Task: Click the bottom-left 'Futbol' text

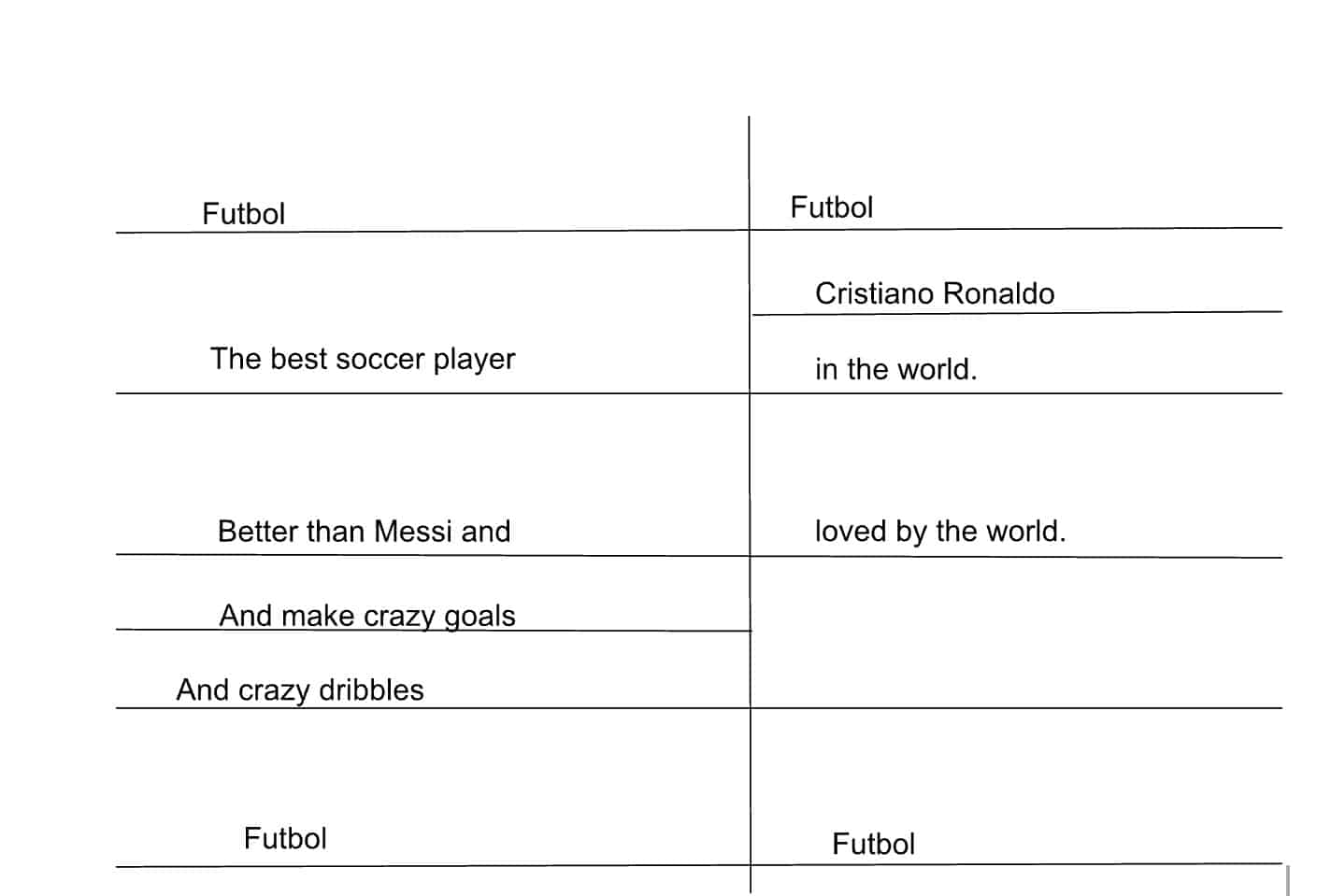Action: 285,838
